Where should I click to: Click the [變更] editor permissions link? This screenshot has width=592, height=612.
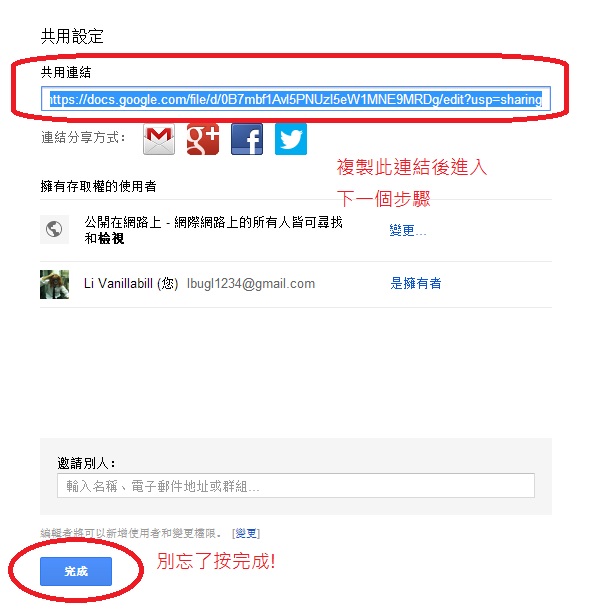(x=246, y=533)
